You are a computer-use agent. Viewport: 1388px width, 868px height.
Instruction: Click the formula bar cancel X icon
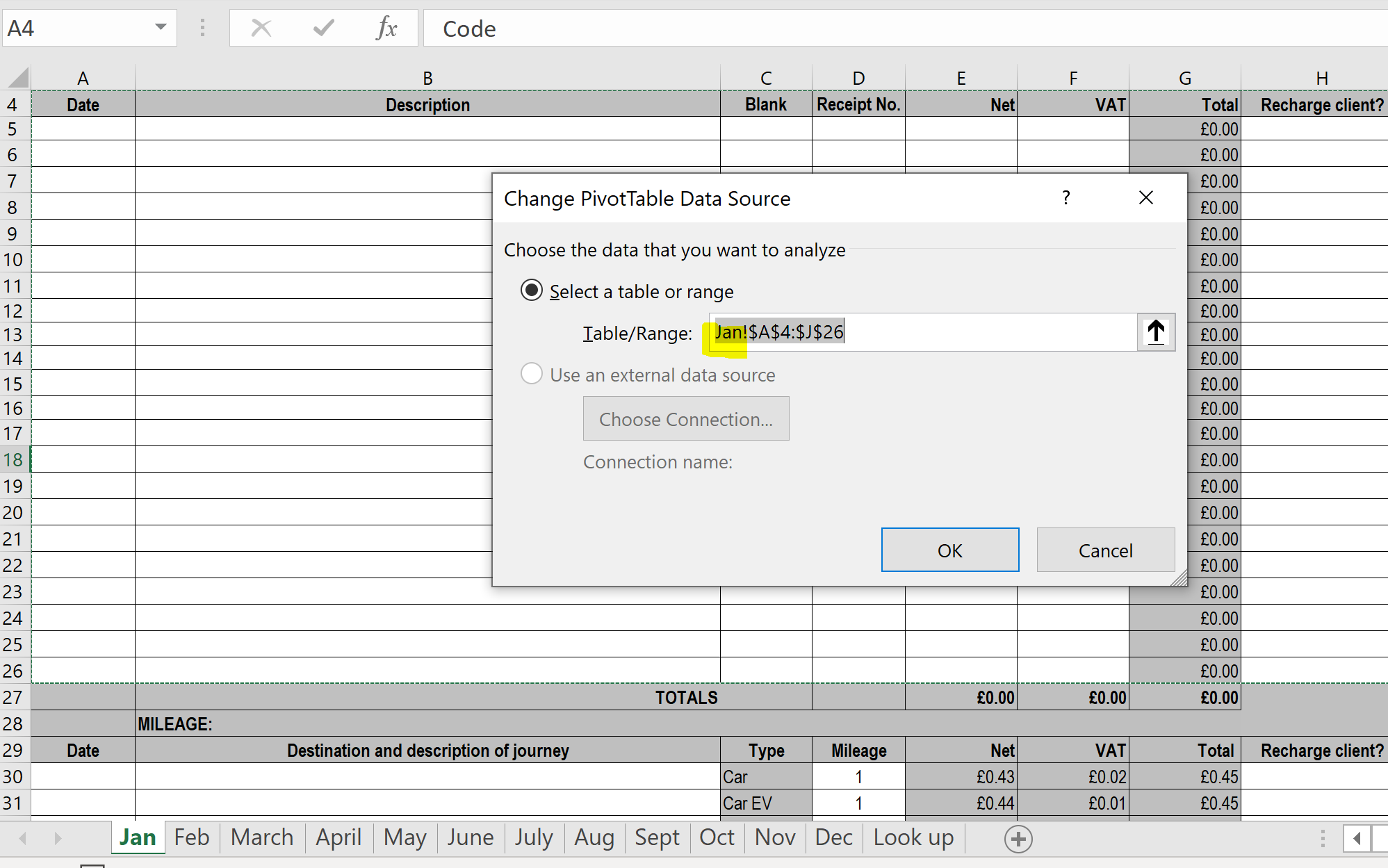[261, 28]
